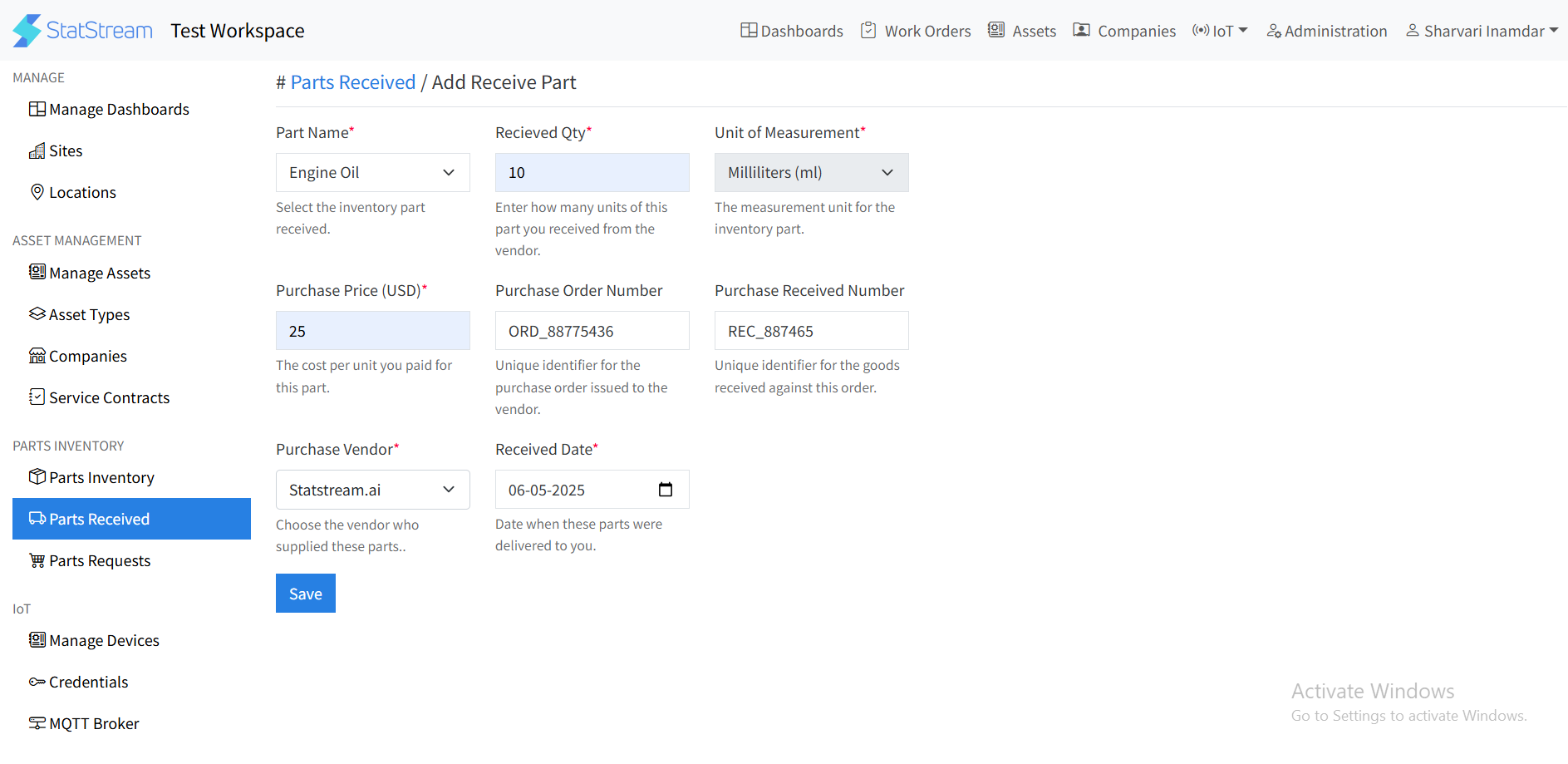The image size is (1568, 764).
Task: Focus the Purchase Order Number field
Action: coord(592,331)
